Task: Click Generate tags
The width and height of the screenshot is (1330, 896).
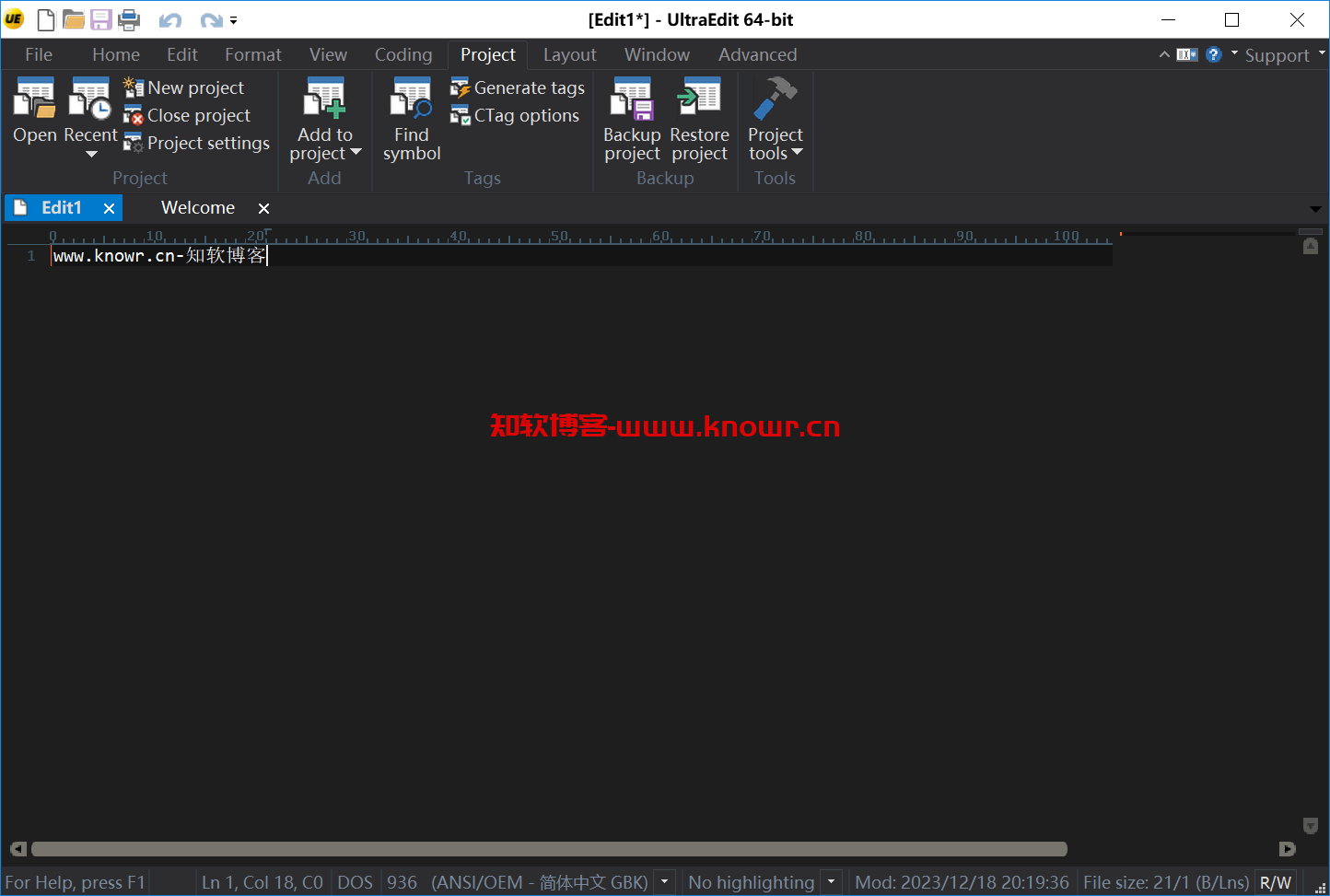Action: pyautogui.click(x=518, y=87)
